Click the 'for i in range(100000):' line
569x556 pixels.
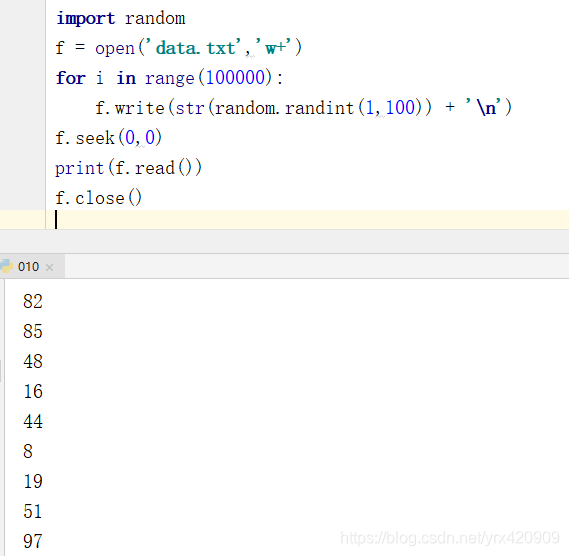(x=169, y=78)
